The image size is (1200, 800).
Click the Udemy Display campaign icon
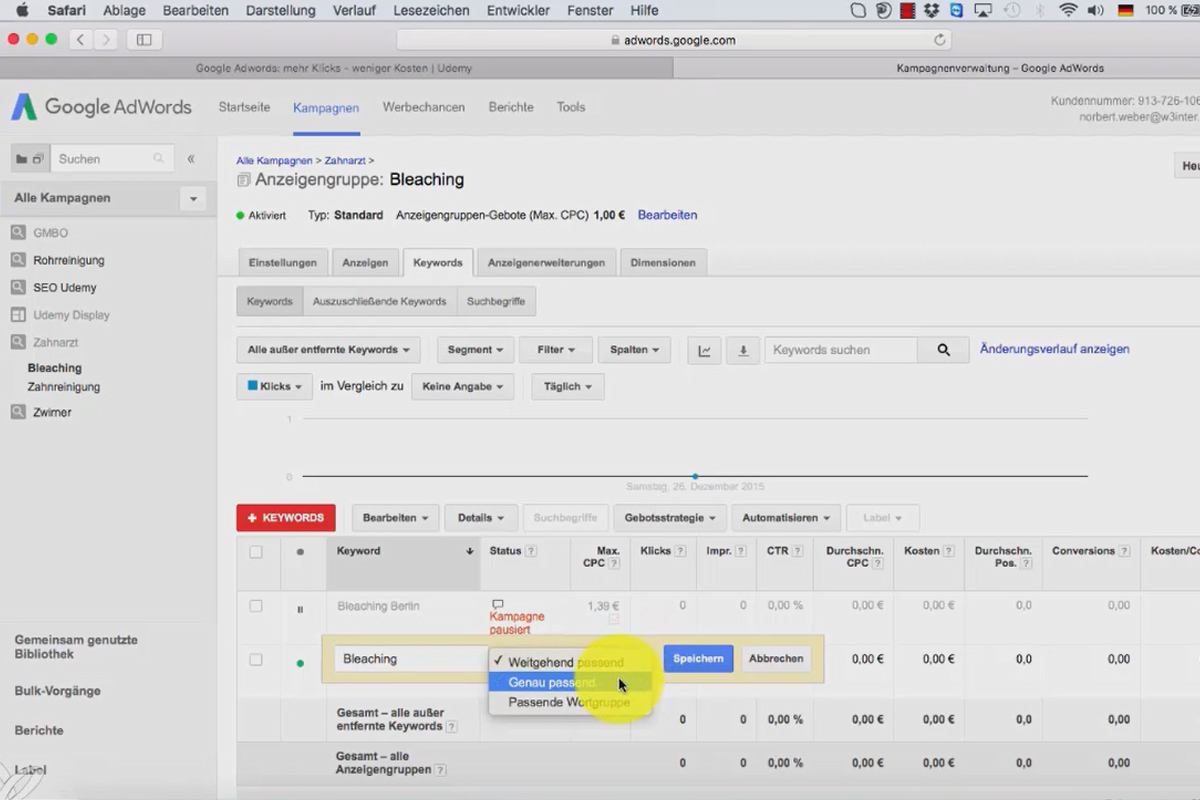(18, 315)
